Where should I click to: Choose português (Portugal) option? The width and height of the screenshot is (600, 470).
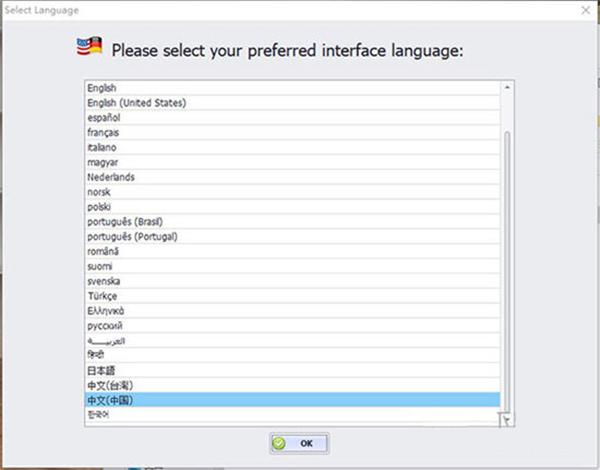tap(292, 237)
